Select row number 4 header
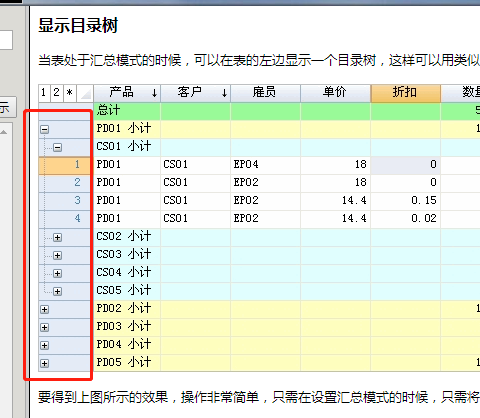 point(64,219)
